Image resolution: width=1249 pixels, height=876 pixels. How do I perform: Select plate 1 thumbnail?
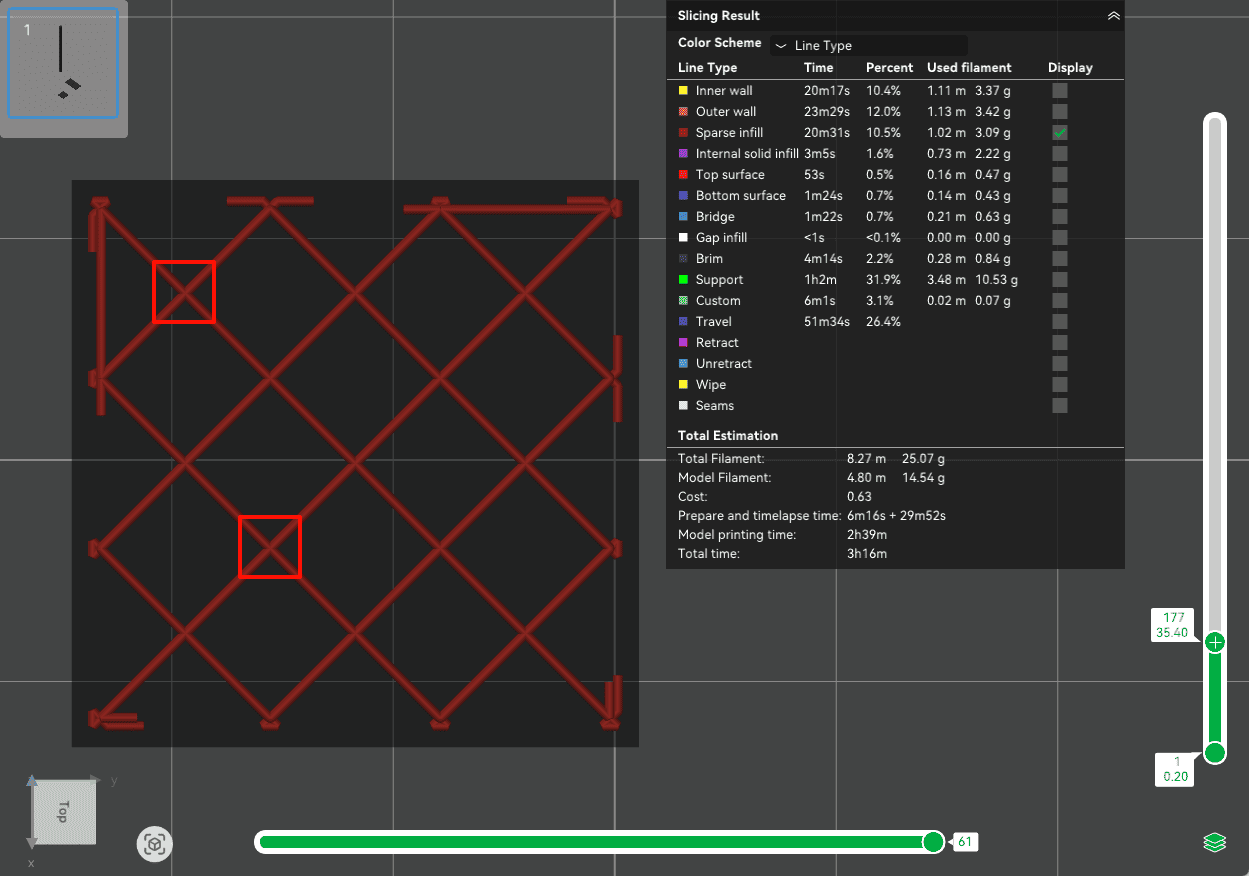point(64,64)
